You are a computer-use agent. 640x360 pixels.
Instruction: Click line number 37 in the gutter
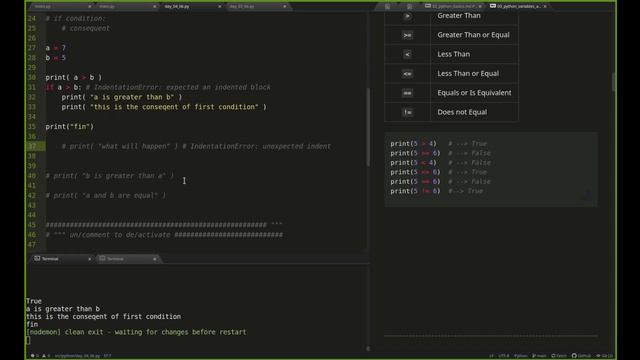(31, 146)
